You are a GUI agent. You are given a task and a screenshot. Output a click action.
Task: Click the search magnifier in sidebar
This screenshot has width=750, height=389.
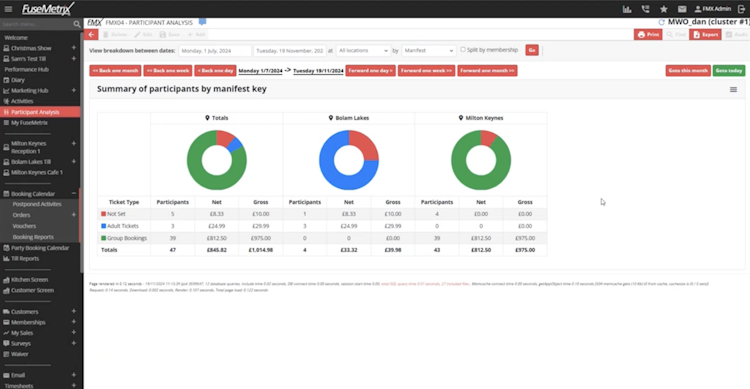point(77,24)
